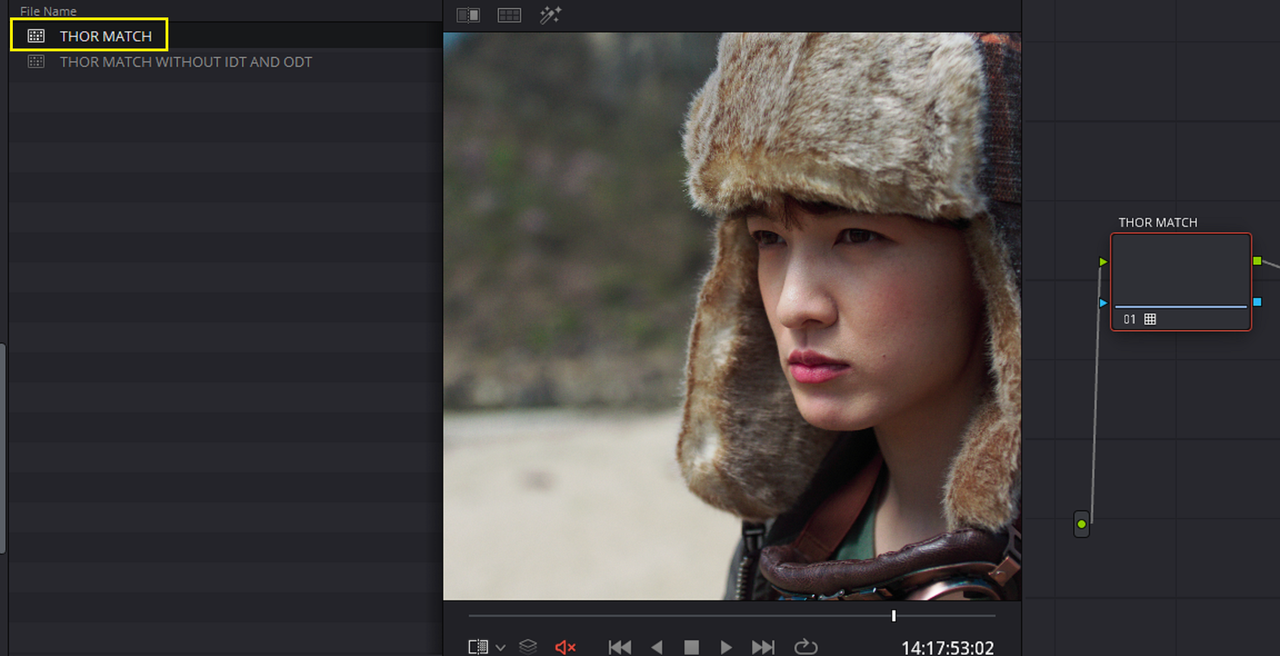The width and height of the screenshot is (1280, 656).
Task: Click the green RGB output on node 01
Action: click(1257, 261)
